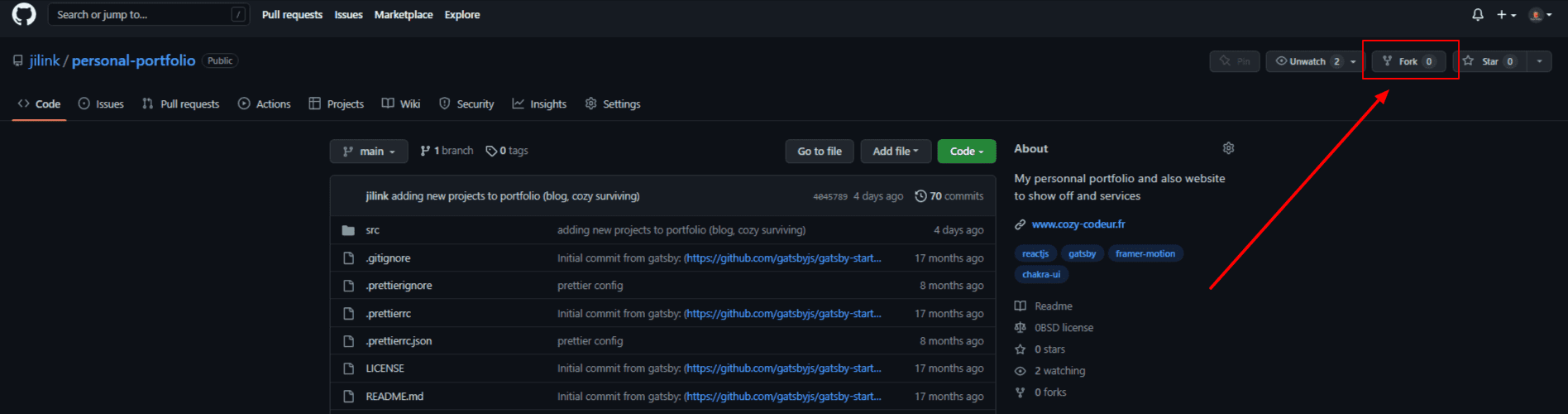Open prettier config commit for .prettierignore
This screenshot has height=414, width=1568.
click(x=590, y=286)
